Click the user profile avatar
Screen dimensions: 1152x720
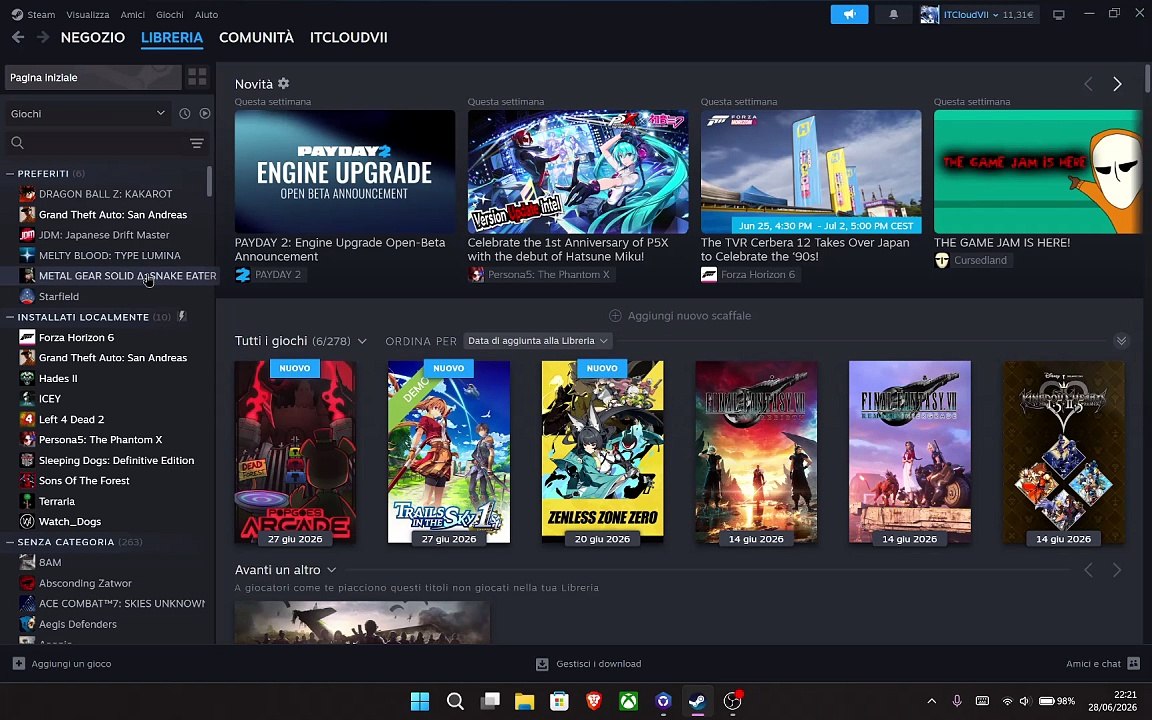[929, 14]
